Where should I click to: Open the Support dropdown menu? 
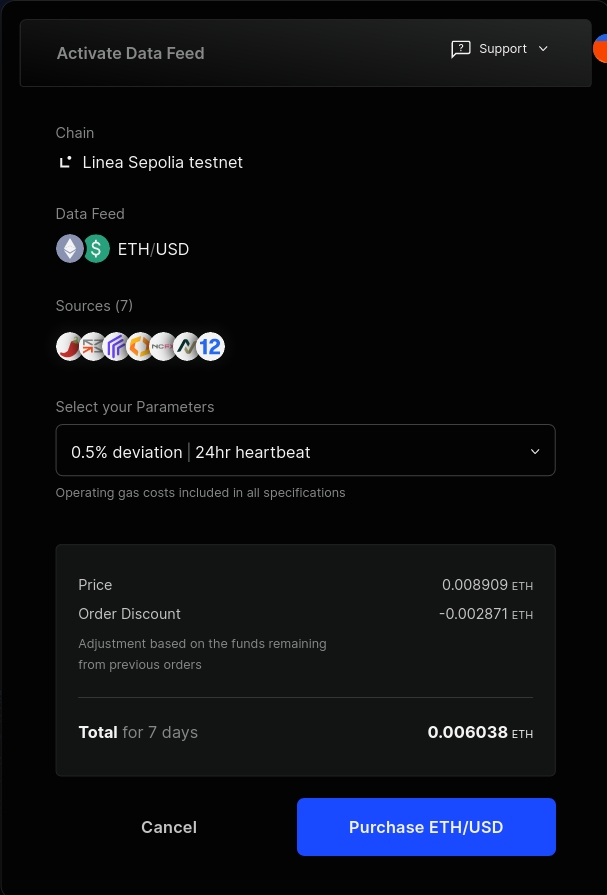(500, 49)
